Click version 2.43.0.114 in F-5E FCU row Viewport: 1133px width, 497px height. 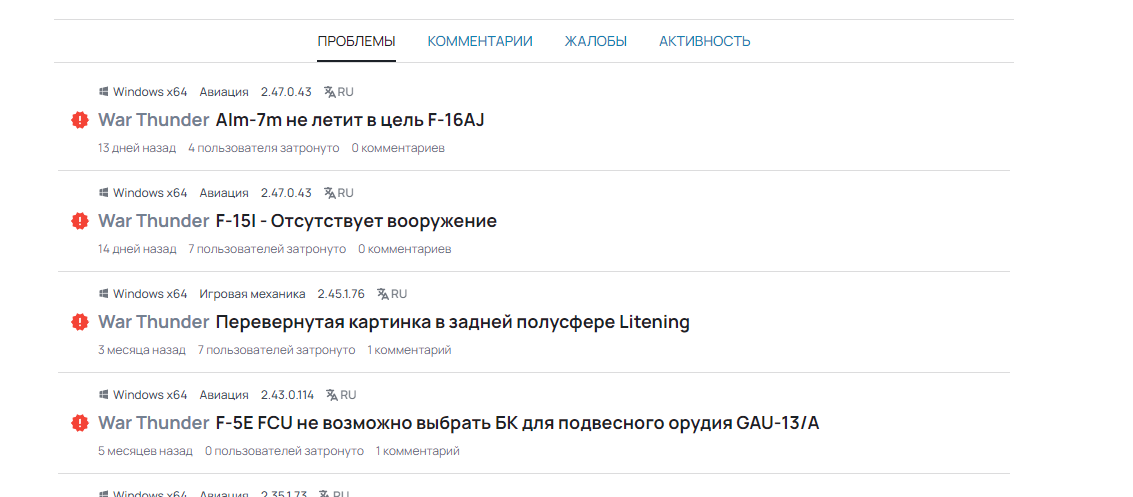(287, 395)
